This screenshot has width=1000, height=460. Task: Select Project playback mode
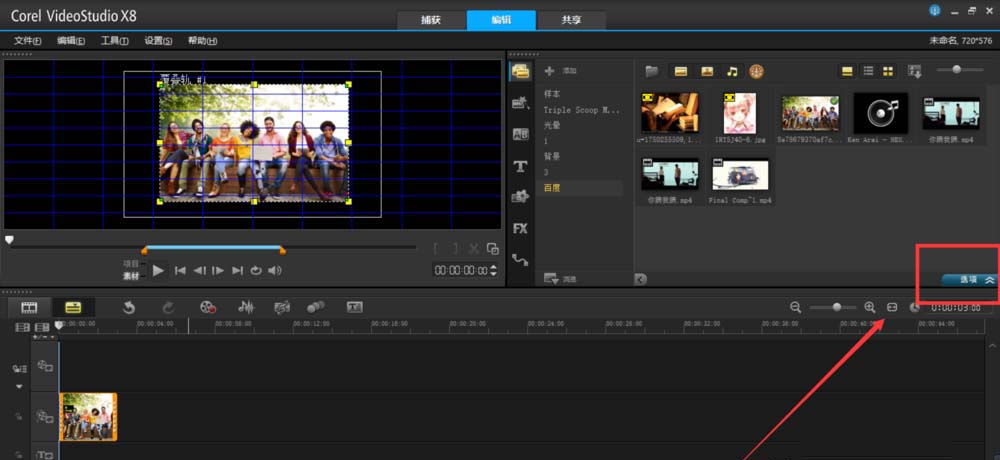131,263
